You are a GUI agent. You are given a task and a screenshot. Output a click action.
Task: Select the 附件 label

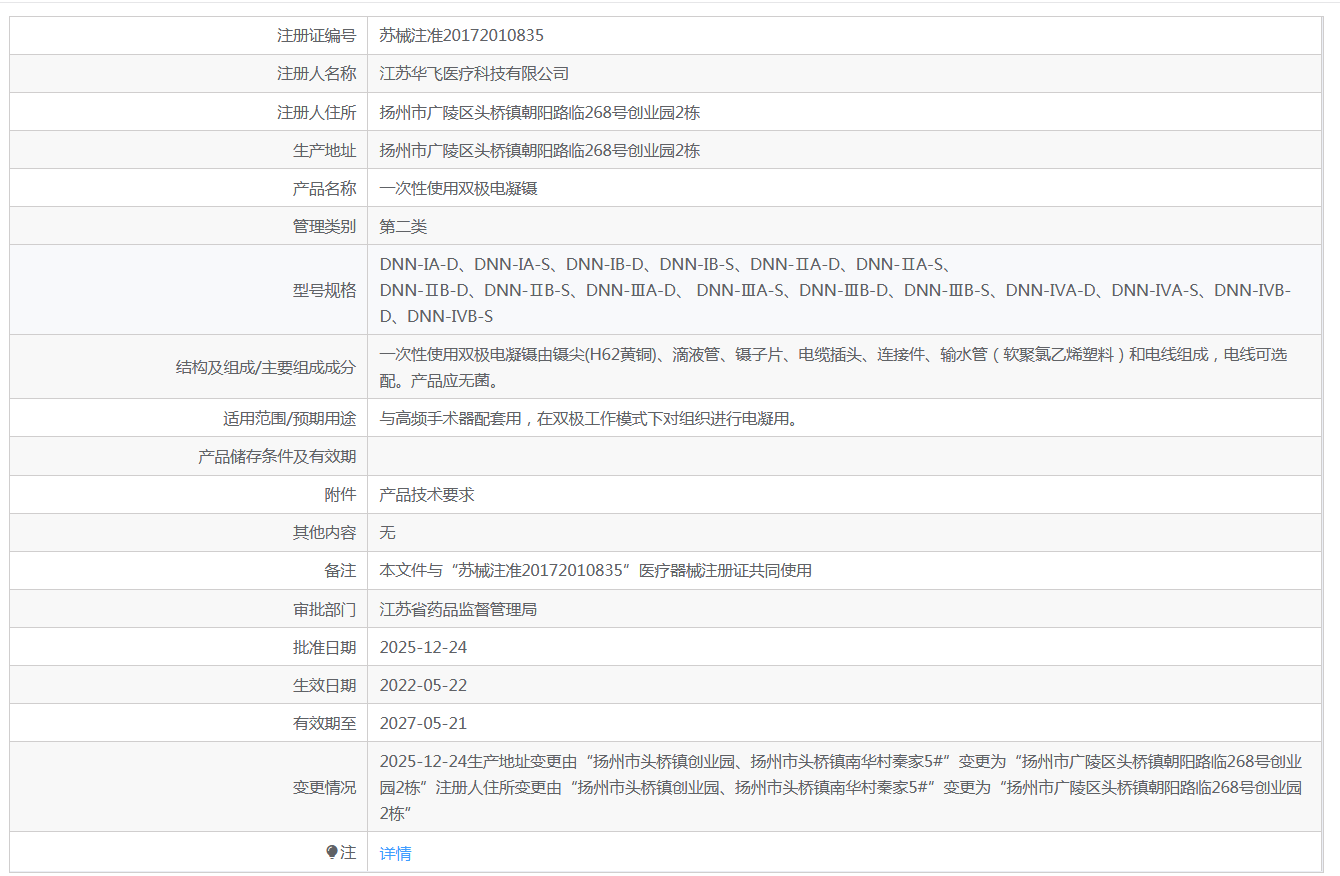tap(340, 494)
